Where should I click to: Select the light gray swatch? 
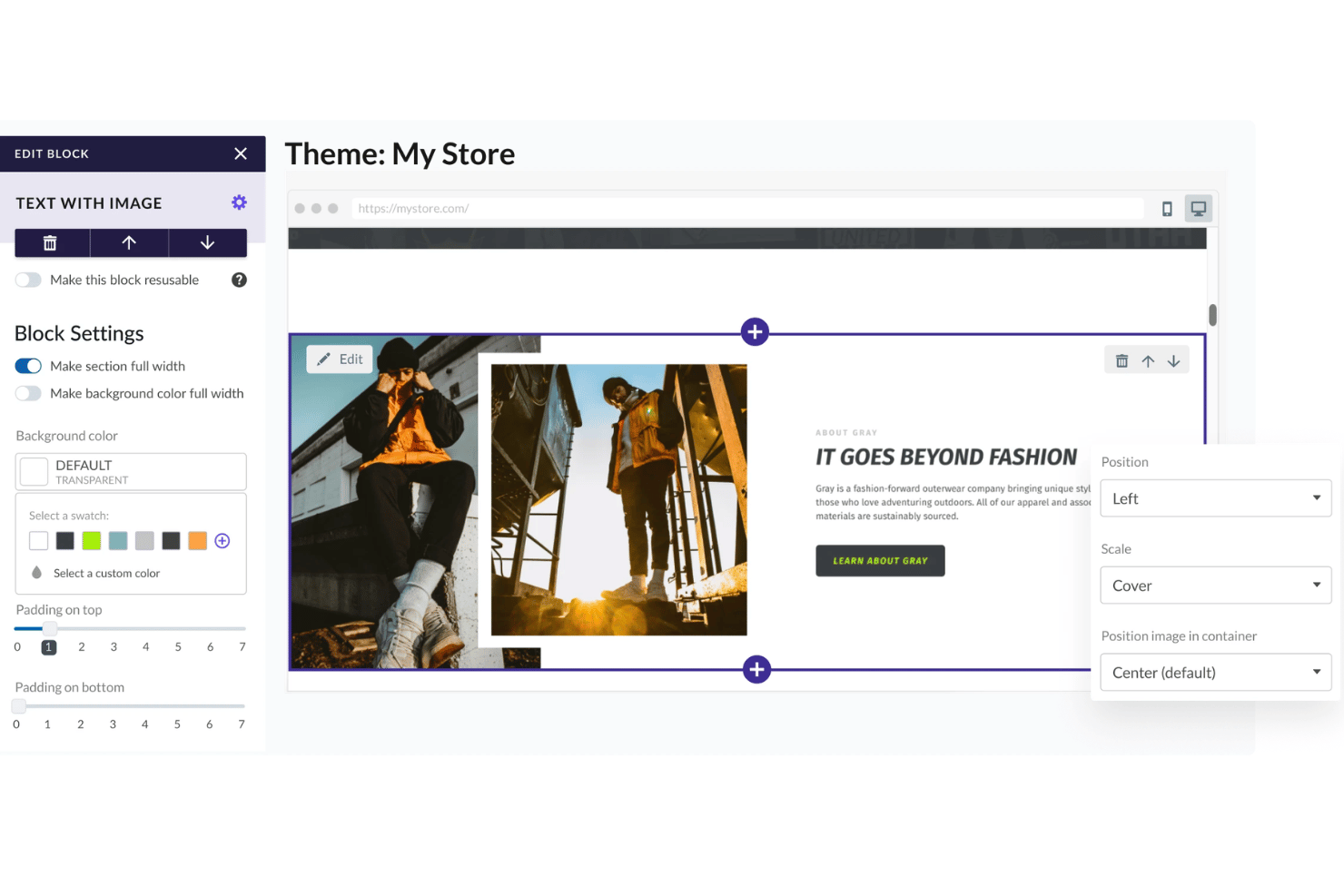(x=144, y=541)
